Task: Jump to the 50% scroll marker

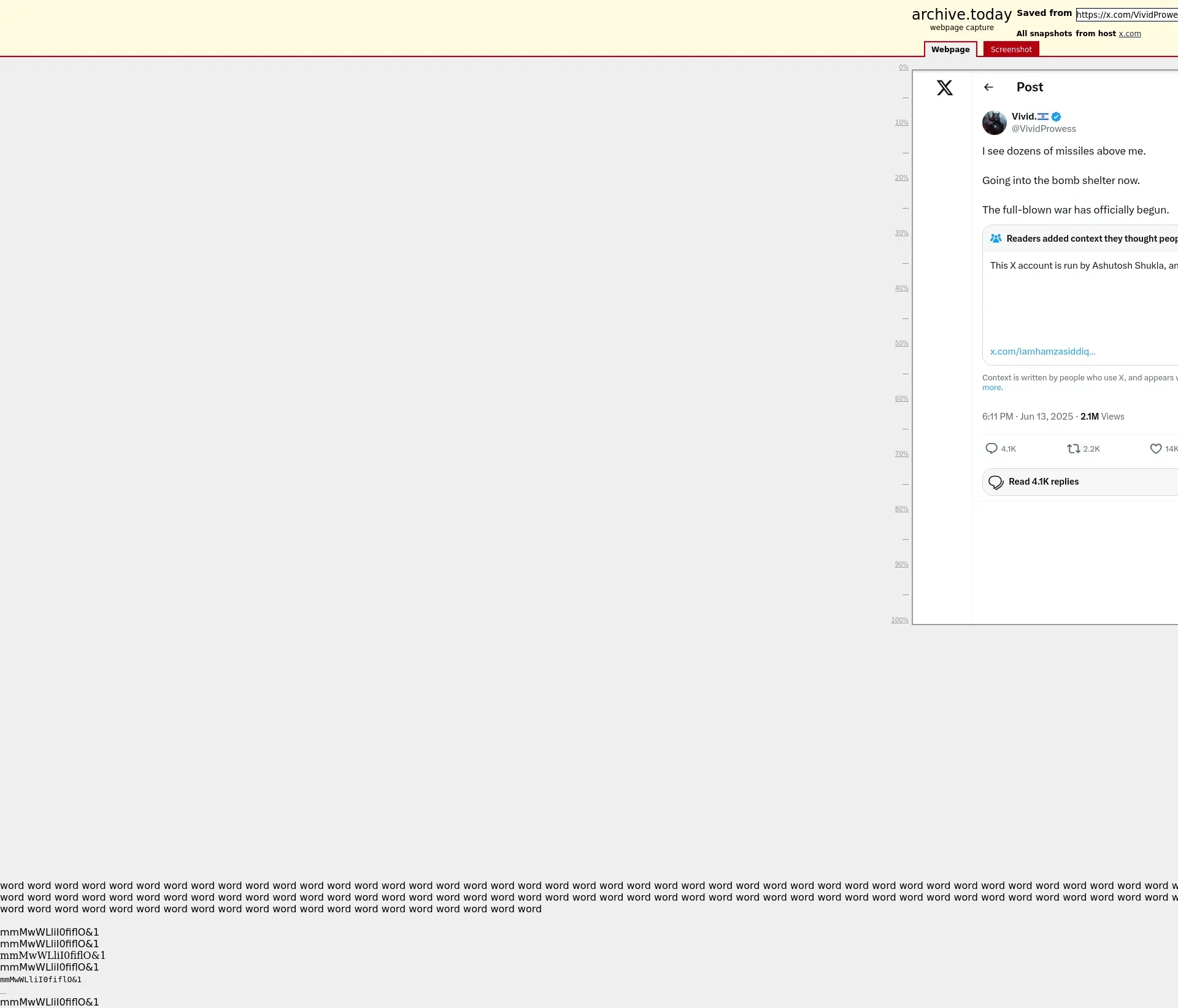Action: (x=901, y=344)
